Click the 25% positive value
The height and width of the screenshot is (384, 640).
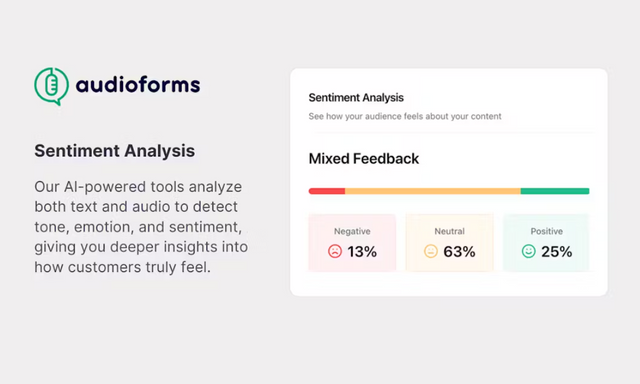(557, 251)
